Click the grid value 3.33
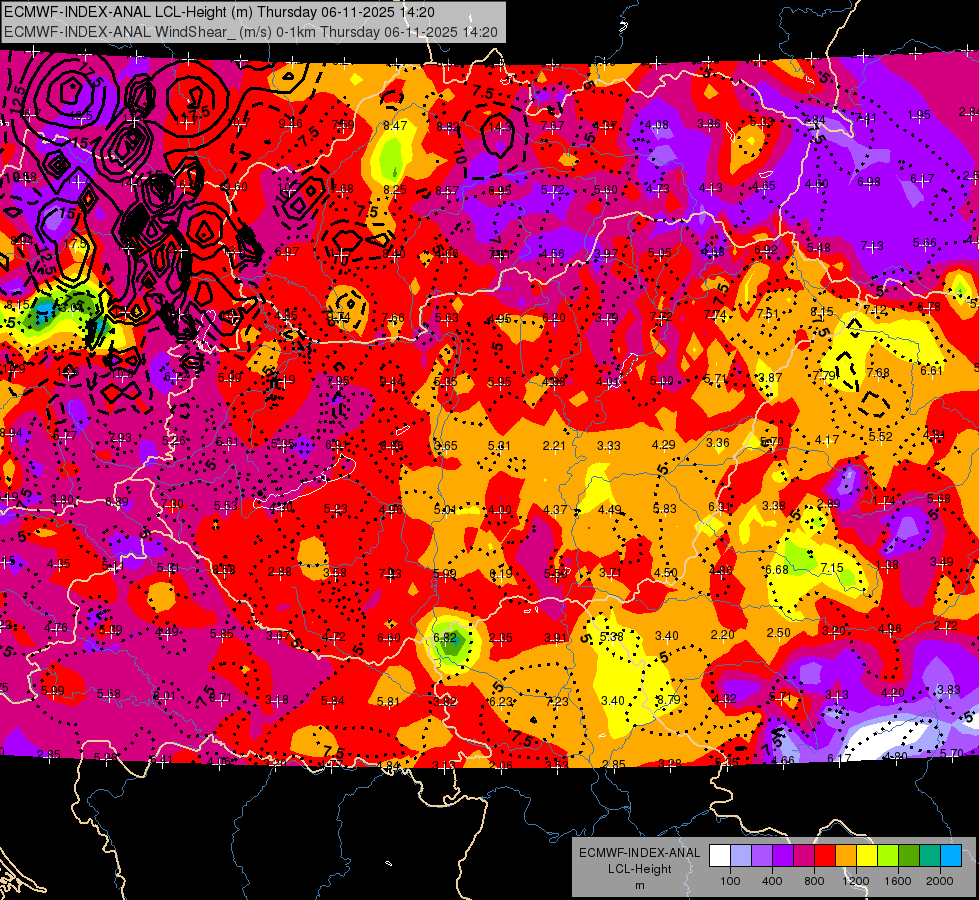 point(609,445)
